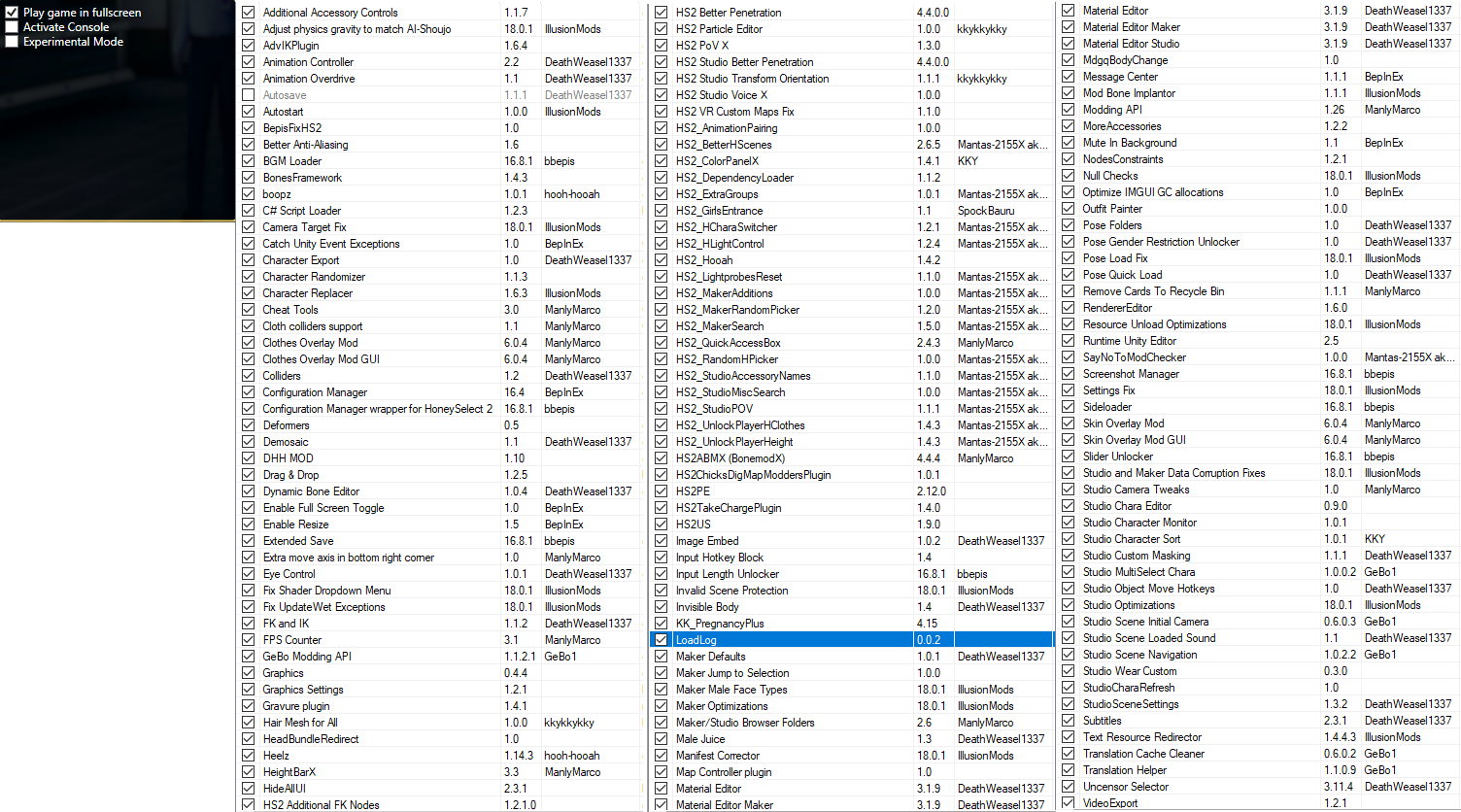Image resolution: width=1461 pixels, height=812 pixels.
Task: Disable the Runtime Unity Editor checkbox
Action: pos(1069,341)
